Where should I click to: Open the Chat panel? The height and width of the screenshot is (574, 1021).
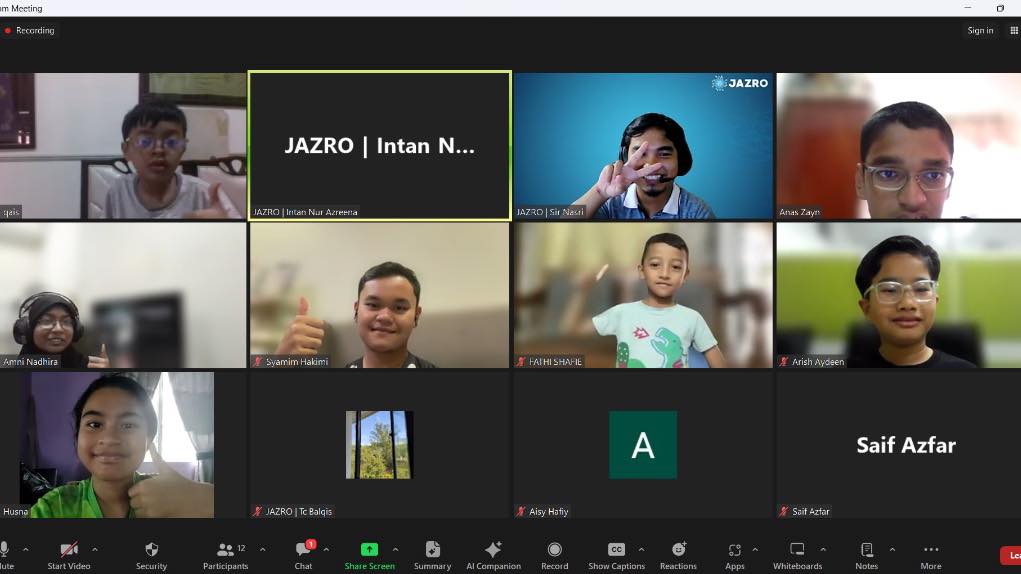pos(304,555)
